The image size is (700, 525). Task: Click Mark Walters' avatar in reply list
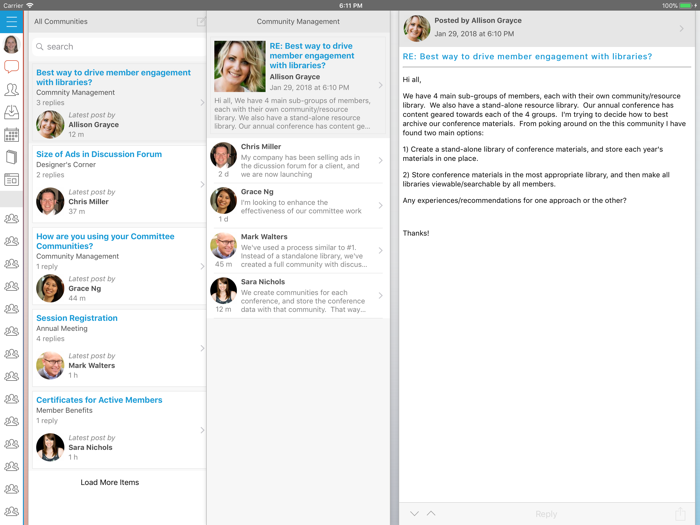pyautogui.click(x=223, y=246)
